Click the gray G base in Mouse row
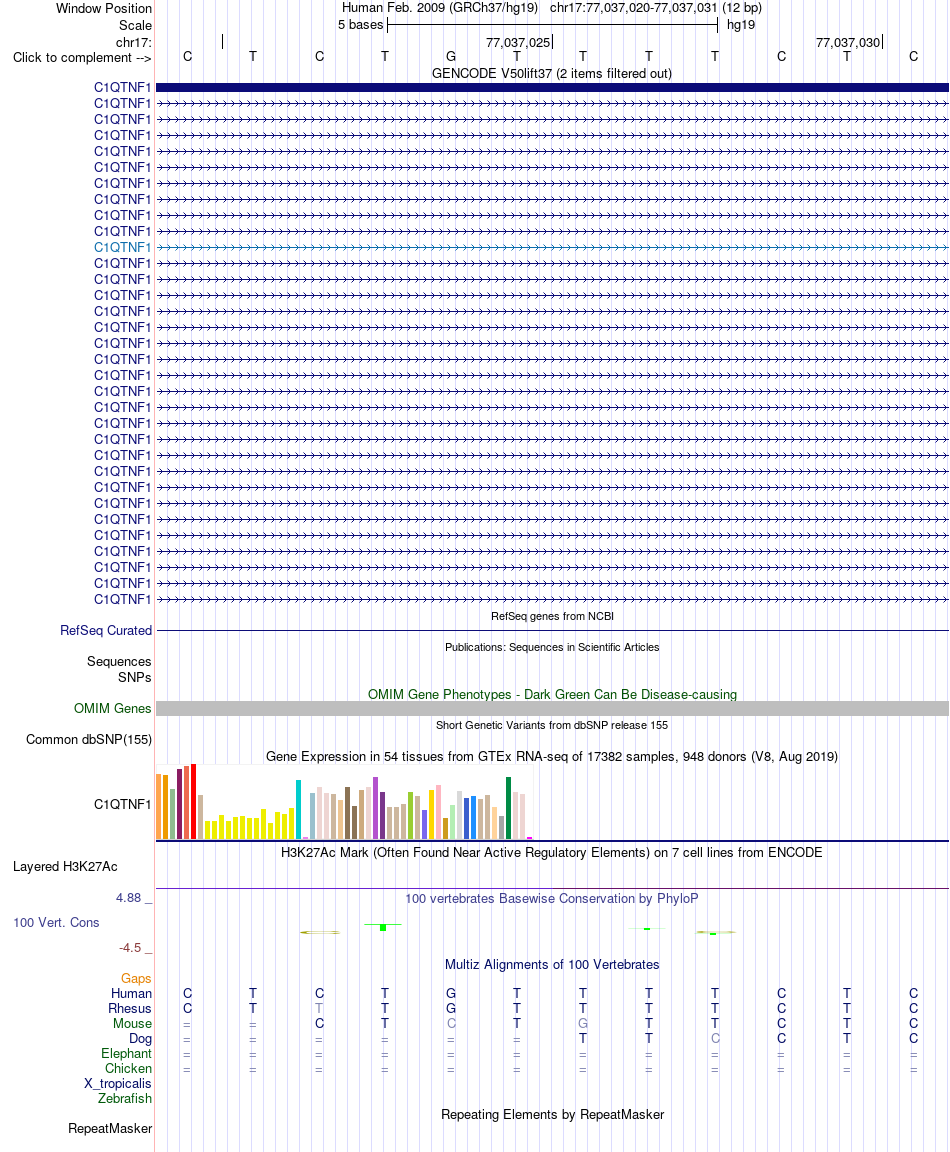Image resolution: width=950 pixels, height=1152 pixels. (583, 1023)
